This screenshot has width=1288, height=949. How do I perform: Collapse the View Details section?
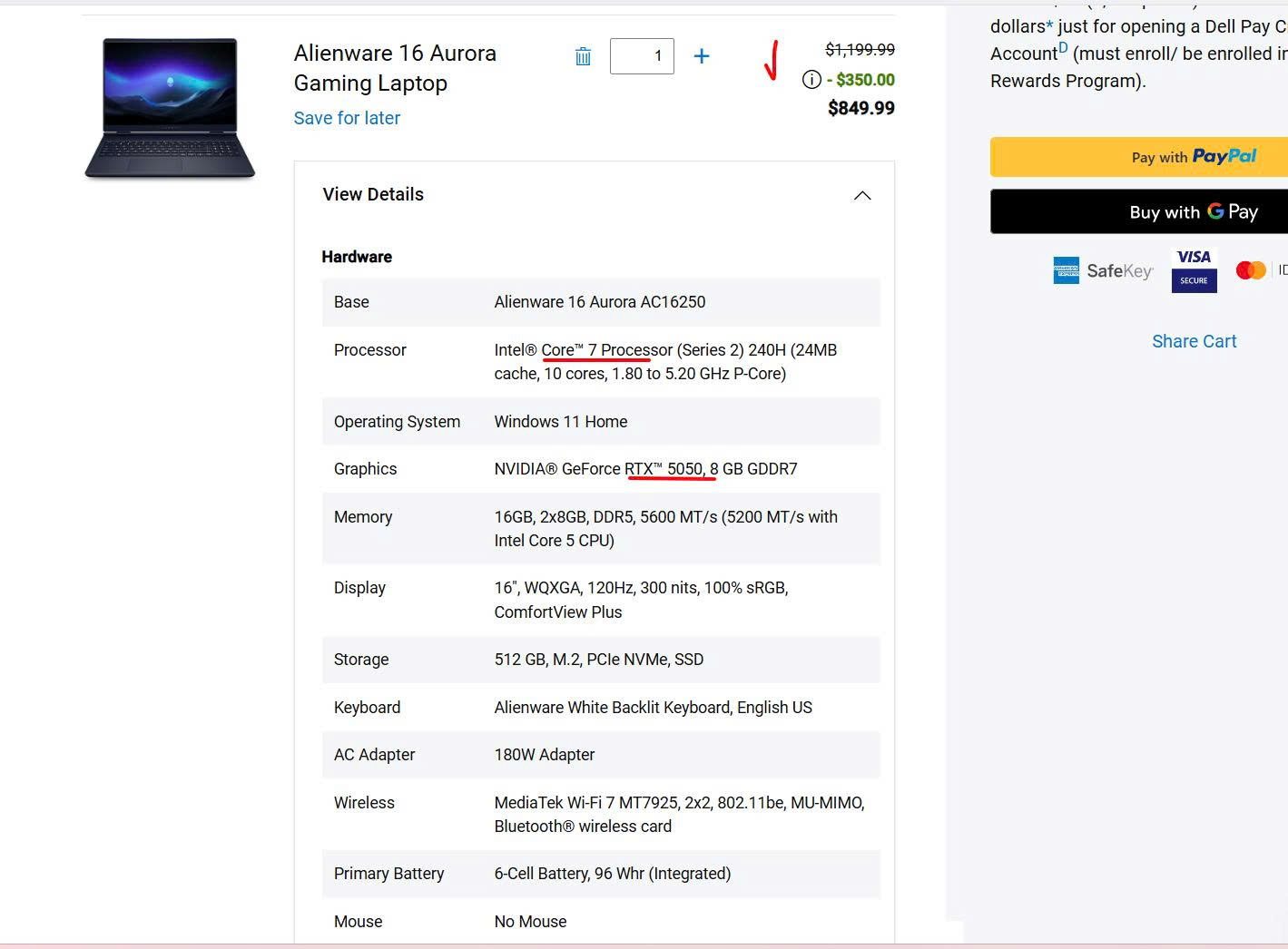pos(861,195)
